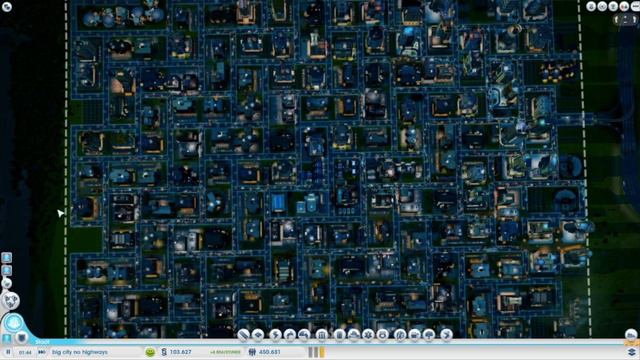This screenshot has width=640, height=360.
Task: Open the Health star-of-life menu
Action: point(368,335)
